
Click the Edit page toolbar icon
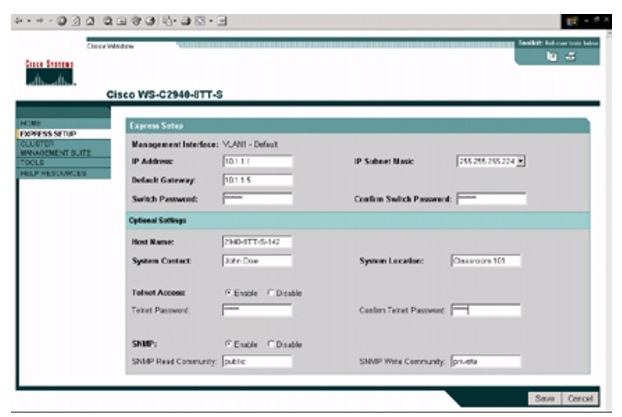(200, 21)
